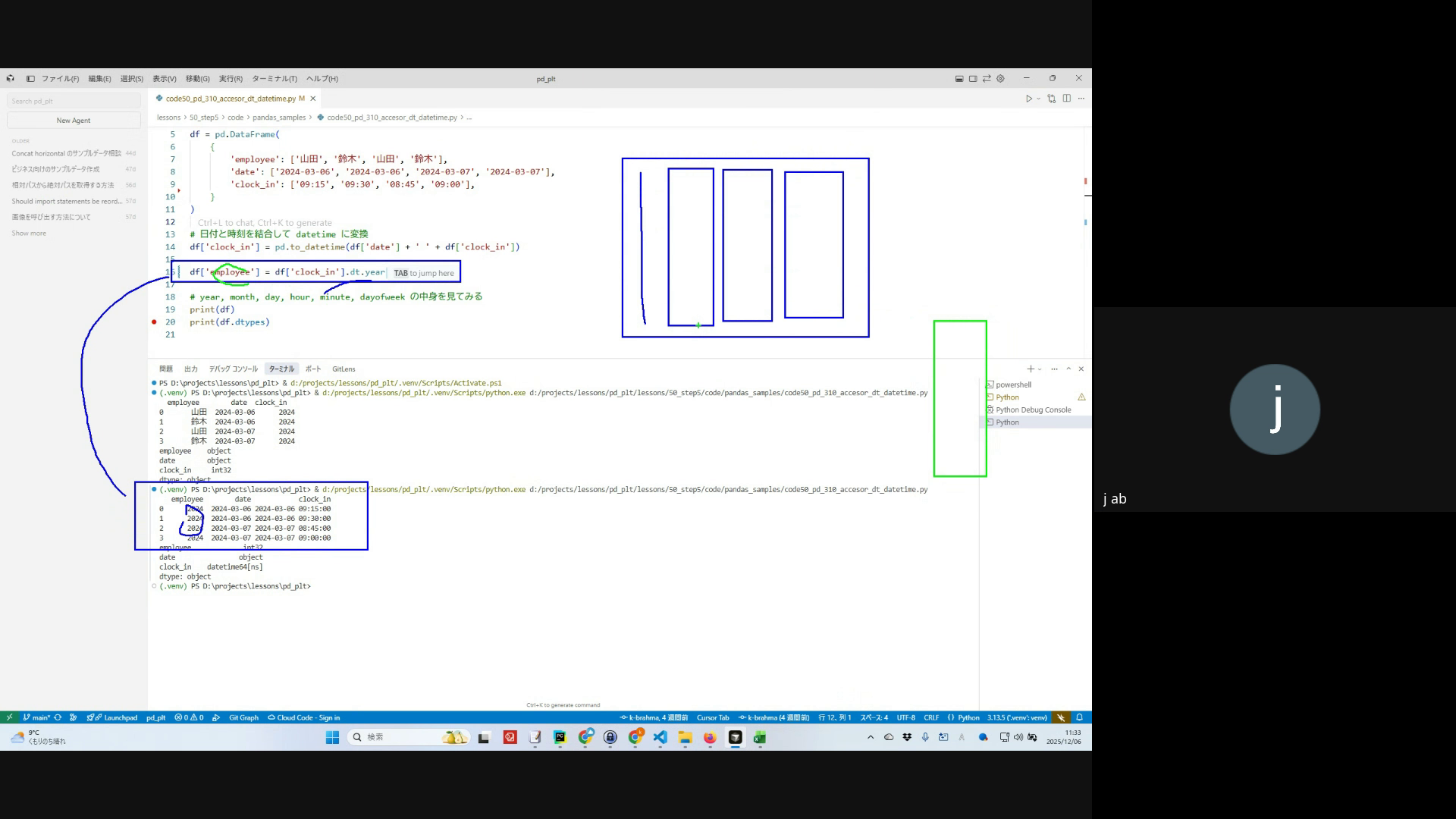Toggle the secondary sidebar layout icon
Image resolution: width=1456 pixels, height=819 pixels.
[973, 78]
